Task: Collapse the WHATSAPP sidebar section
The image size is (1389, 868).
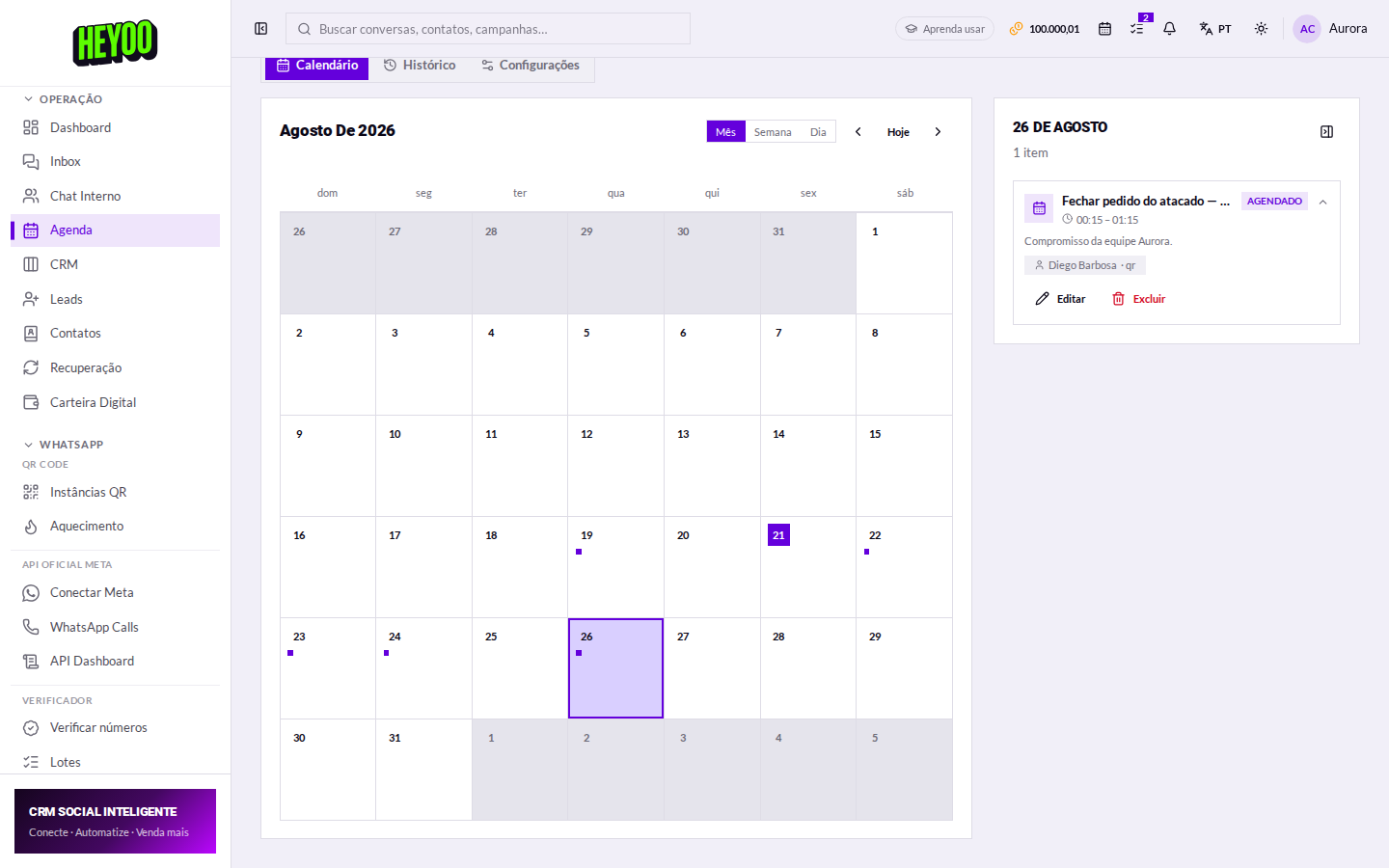Action: click(x=63, y=445)
